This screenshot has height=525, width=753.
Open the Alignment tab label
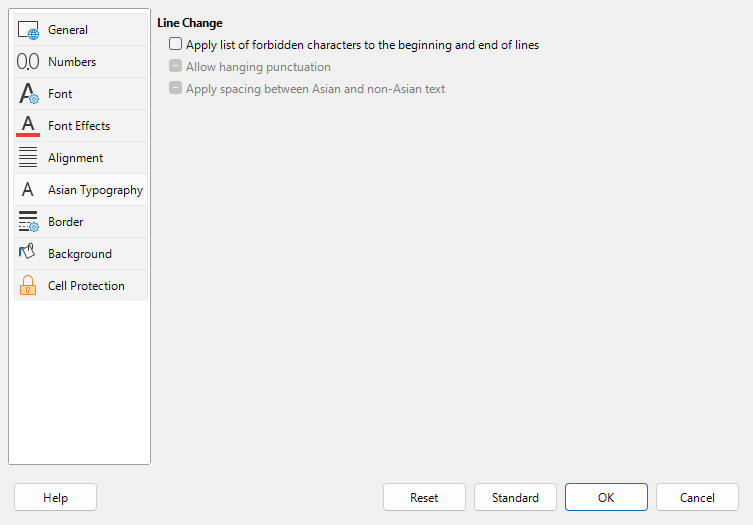point(75,158)
